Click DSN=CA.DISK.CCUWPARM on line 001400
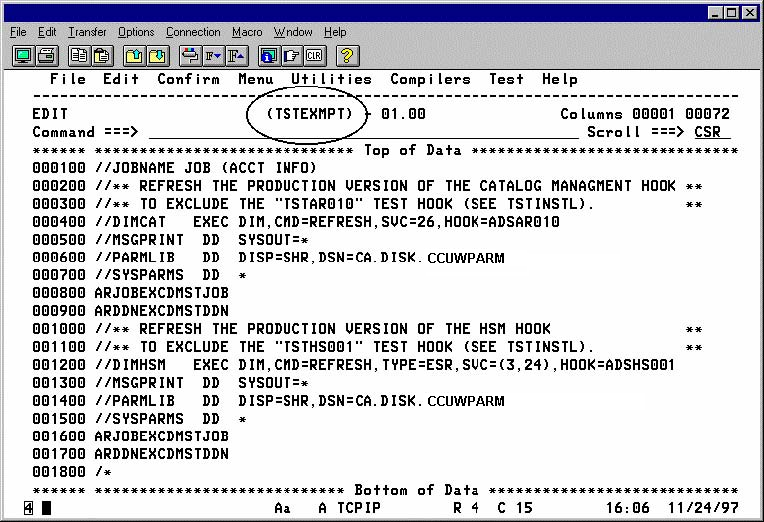The width and height of the screenshot is (764, 522). (411, 401)
